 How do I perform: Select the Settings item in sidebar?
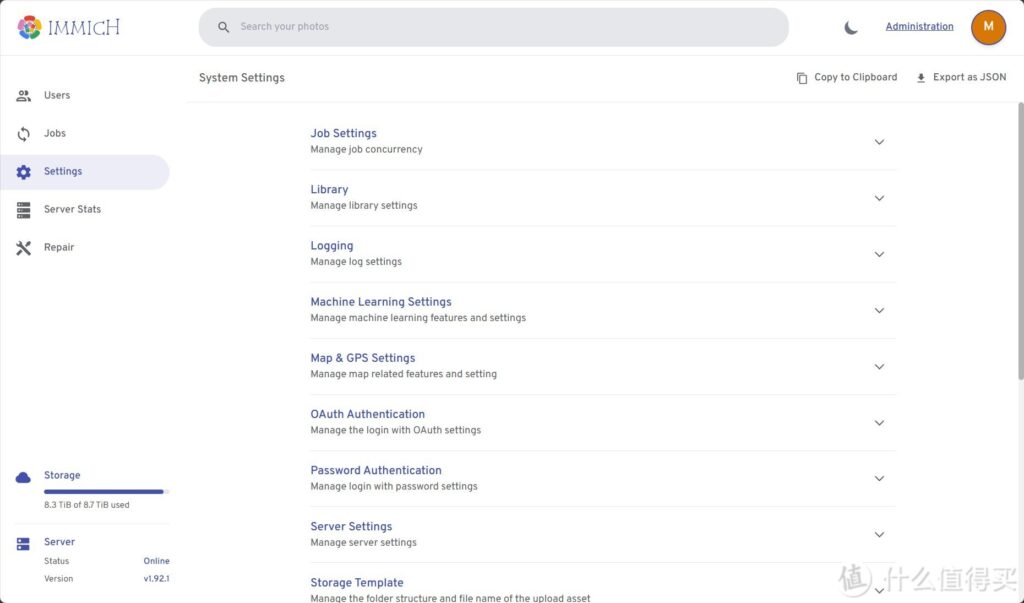62,172
